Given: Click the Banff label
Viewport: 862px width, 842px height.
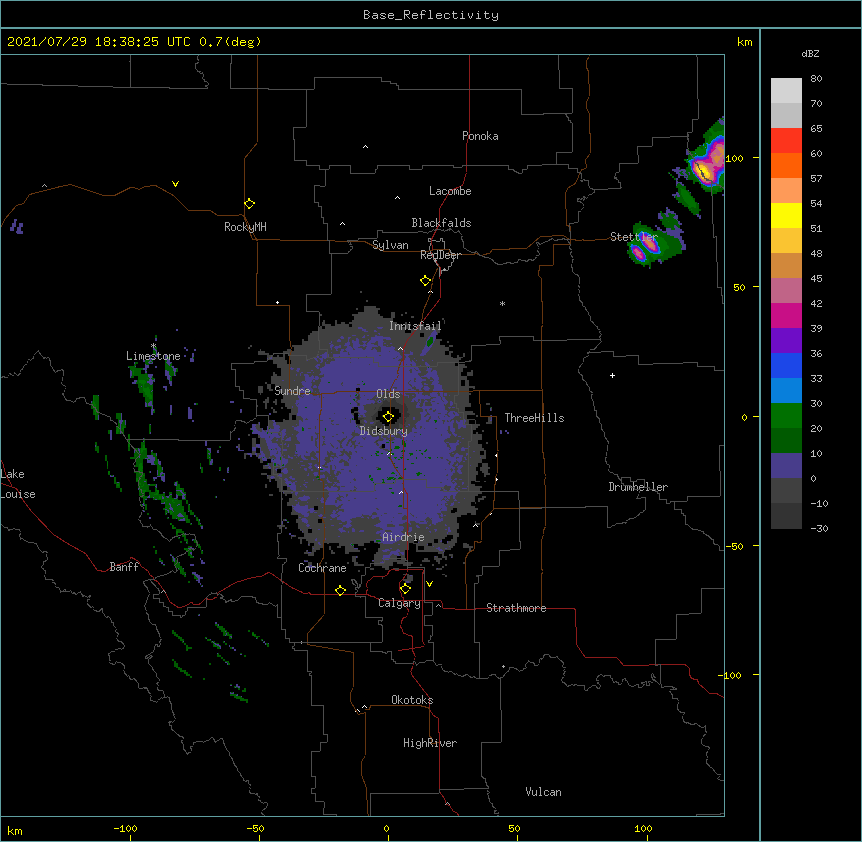Looking at the screenshot, I should click(x=124, y=567).
